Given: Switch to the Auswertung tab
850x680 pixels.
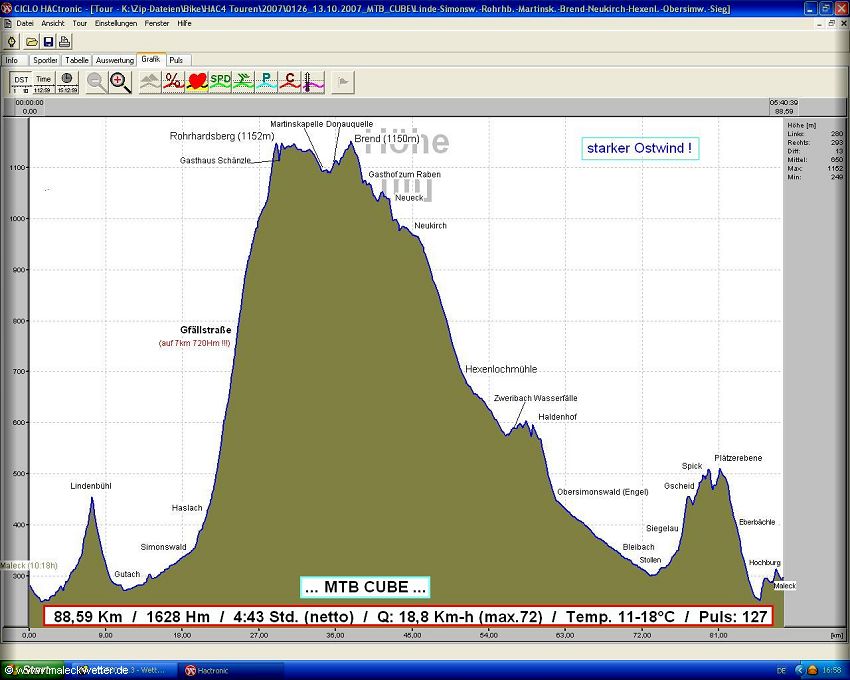Looking at the screenshot, I should click(115, 60).
